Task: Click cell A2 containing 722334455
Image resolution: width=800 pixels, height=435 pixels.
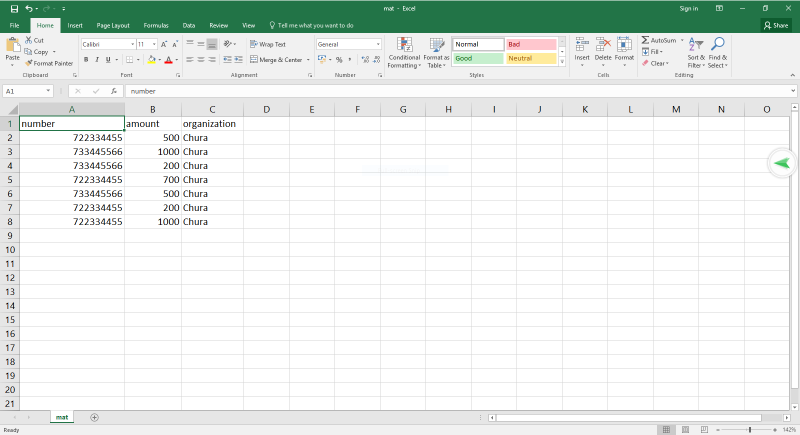Action: pos(72,138)
